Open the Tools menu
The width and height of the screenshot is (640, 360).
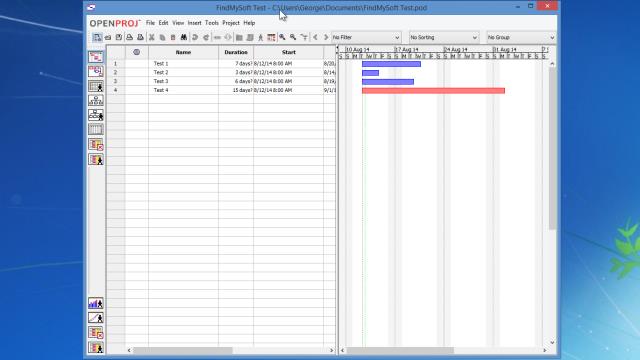211,23
